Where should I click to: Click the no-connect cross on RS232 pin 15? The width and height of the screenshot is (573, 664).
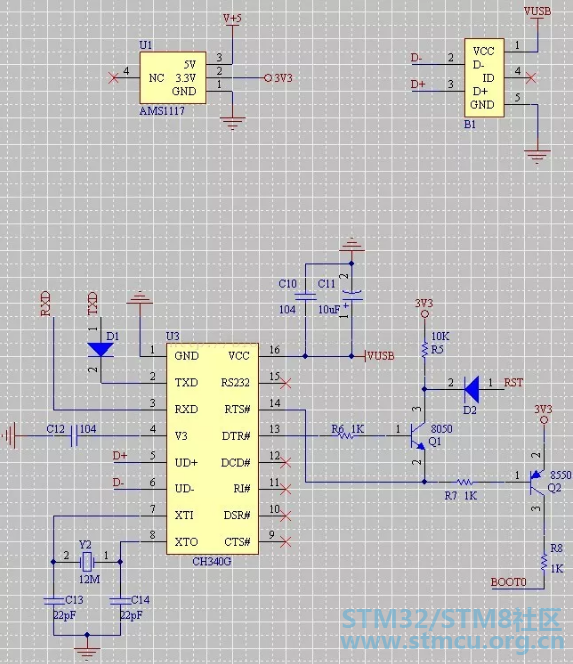(x=285, y=383)
